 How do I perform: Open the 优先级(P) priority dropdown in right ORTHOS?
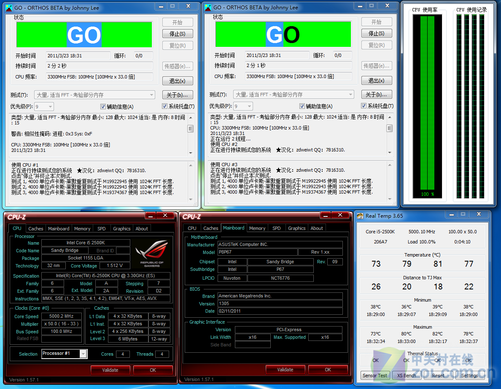243,106
